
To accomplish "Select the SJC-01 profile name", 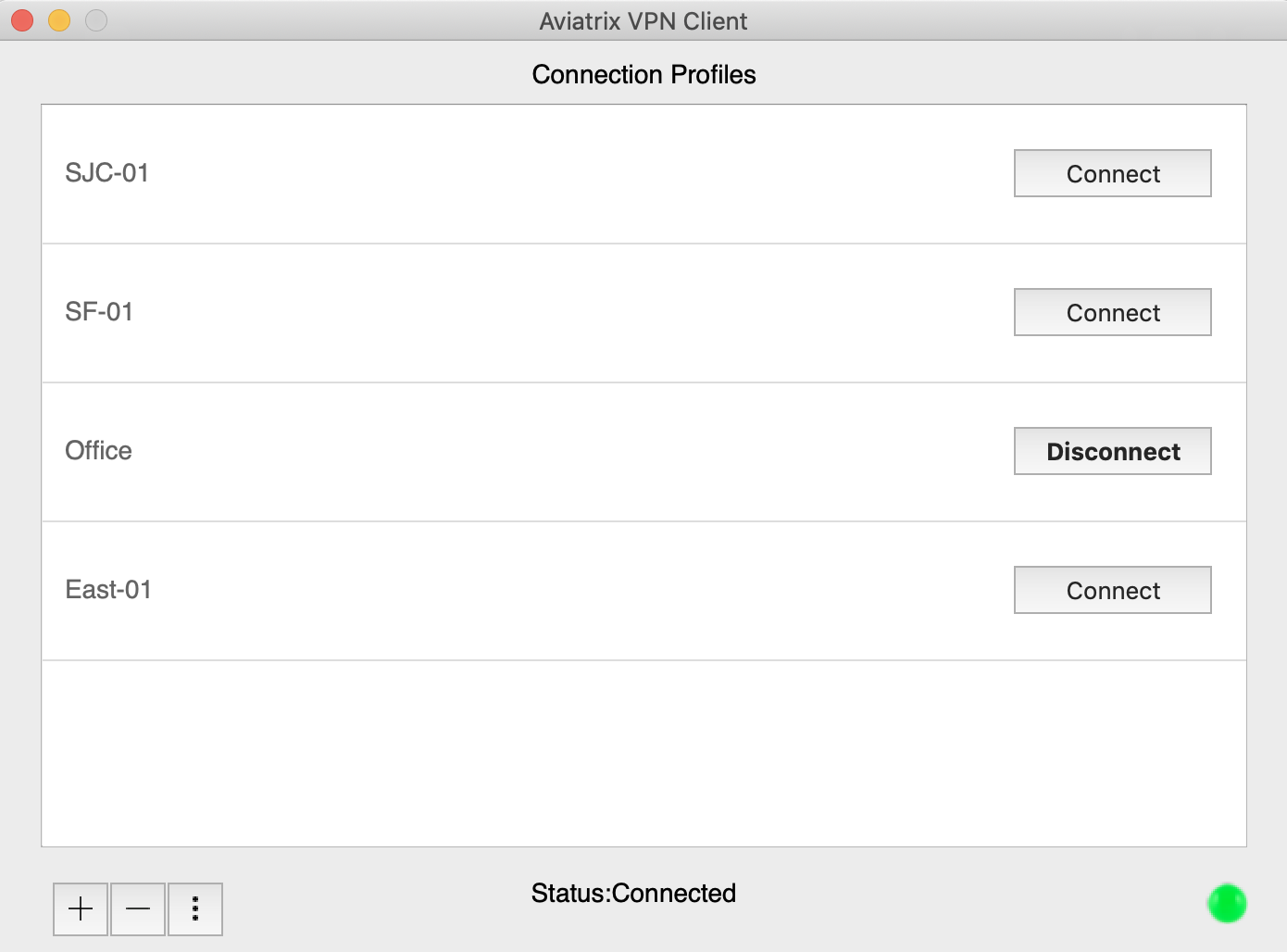I will 106,173.
